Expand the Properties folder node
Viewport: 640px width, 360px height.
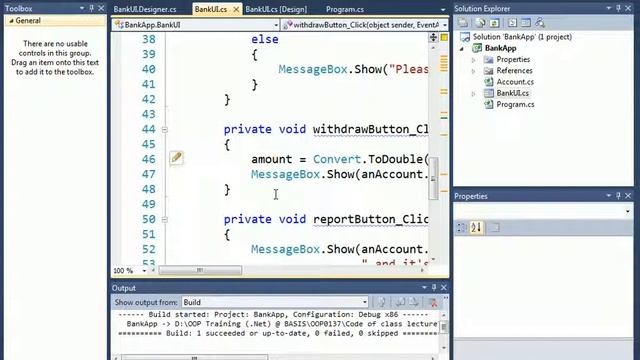pos(473,60)
